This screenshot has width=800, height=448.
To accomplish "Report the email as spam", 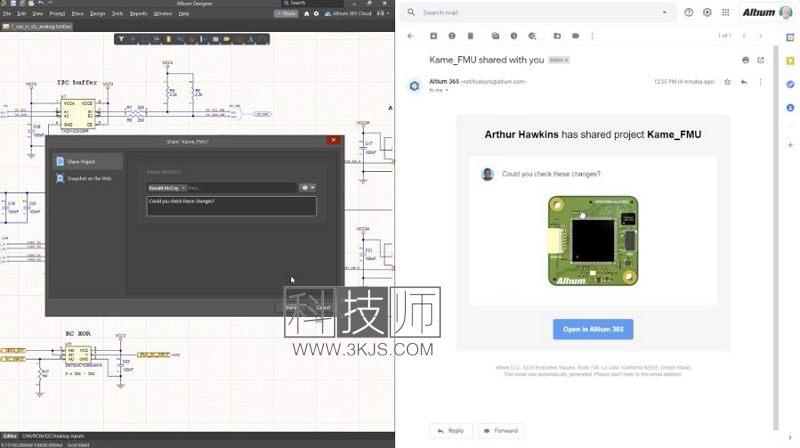I will point(452,36).
